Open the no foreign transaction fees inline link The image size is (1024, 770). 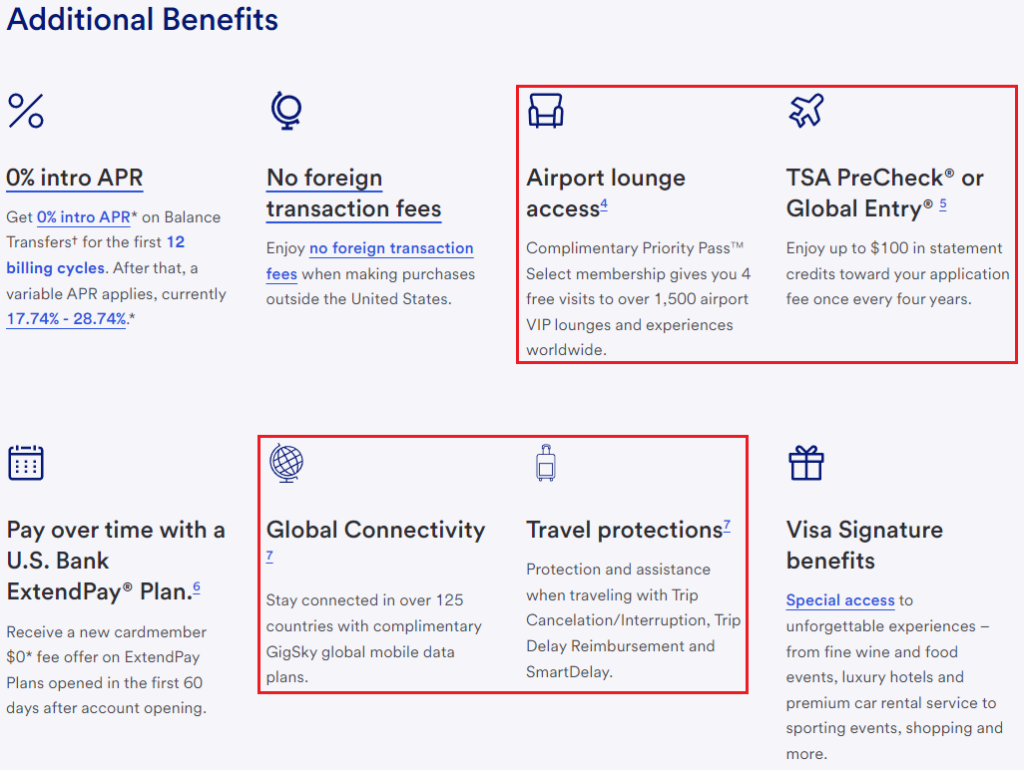tap(390, 248)
